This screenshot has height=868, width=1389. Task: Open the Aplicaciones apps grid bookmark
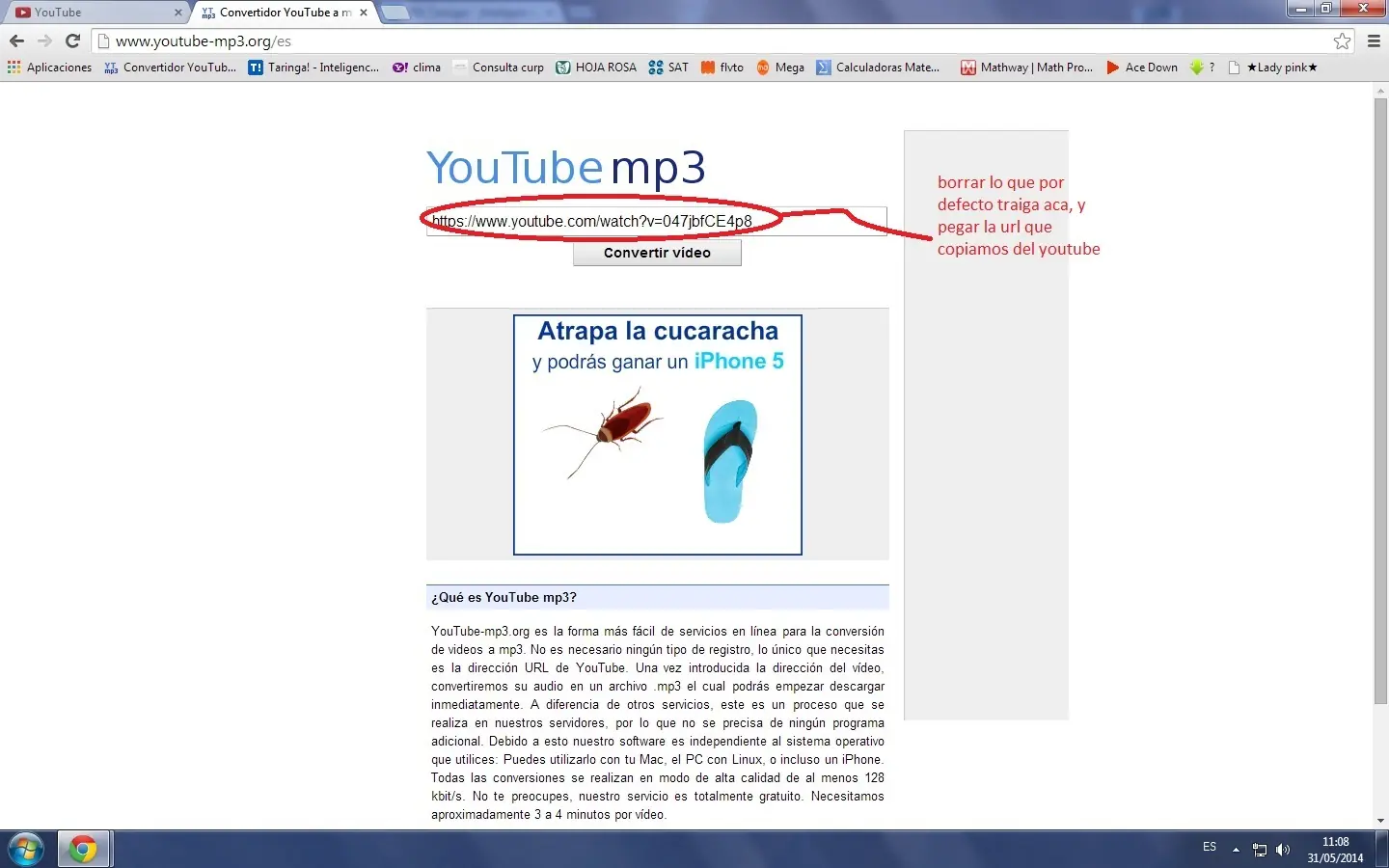[x=49, y=68]
